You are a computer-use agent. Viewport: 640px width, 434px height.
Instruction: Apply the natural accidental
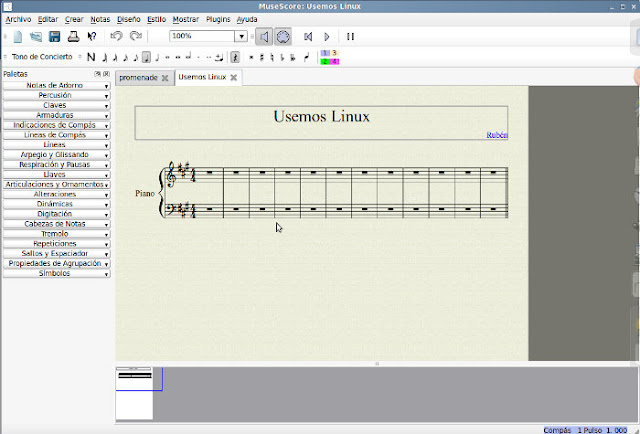272,58
